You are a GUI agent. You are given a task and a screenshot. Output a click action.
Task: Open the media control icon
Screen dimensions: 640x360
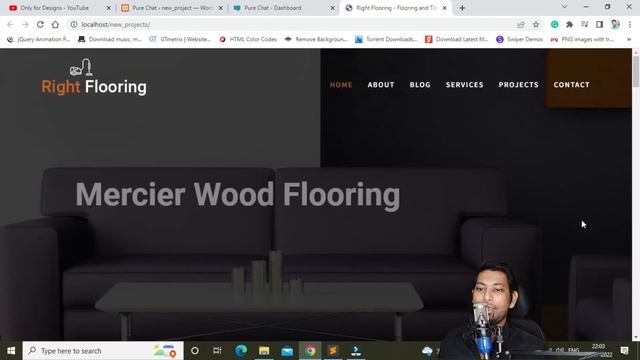(x=584, y=24)
